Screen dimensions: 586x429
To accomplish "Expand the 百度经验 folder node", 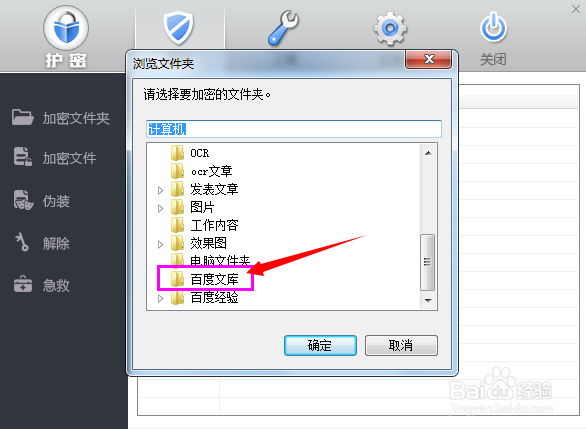I will 160,299.
